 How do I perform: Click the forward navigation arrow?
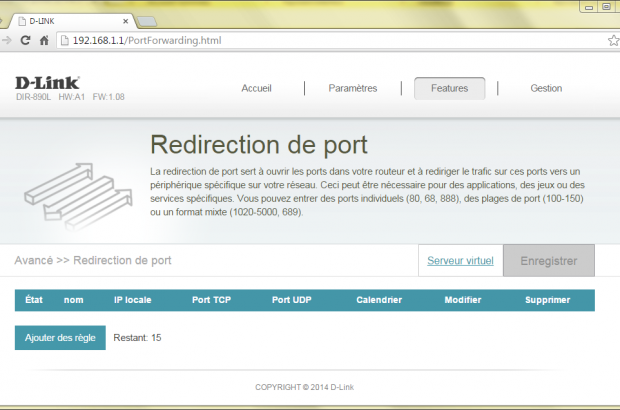[7, 41]
